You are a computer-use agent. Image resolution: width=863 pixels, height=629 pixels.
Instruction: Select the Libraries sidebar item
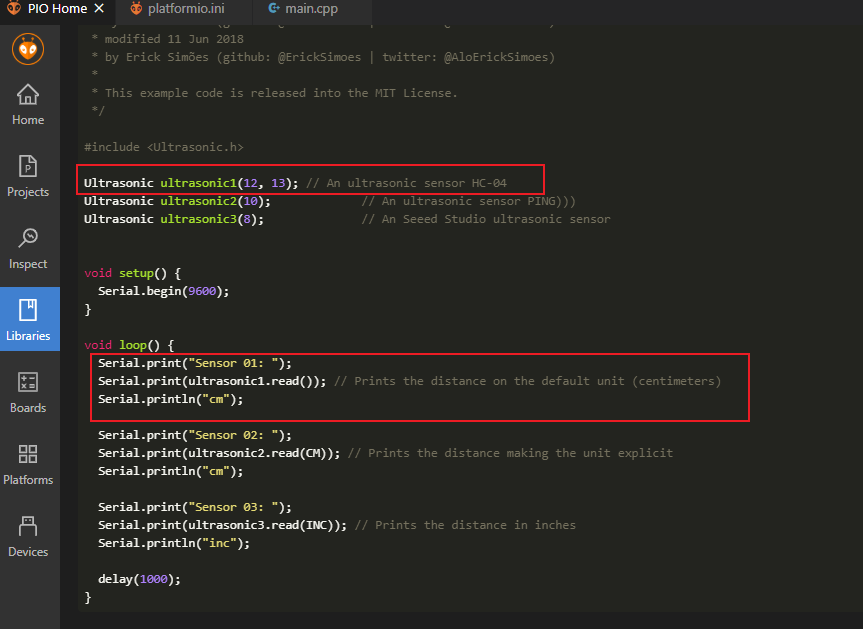[29, 322]
